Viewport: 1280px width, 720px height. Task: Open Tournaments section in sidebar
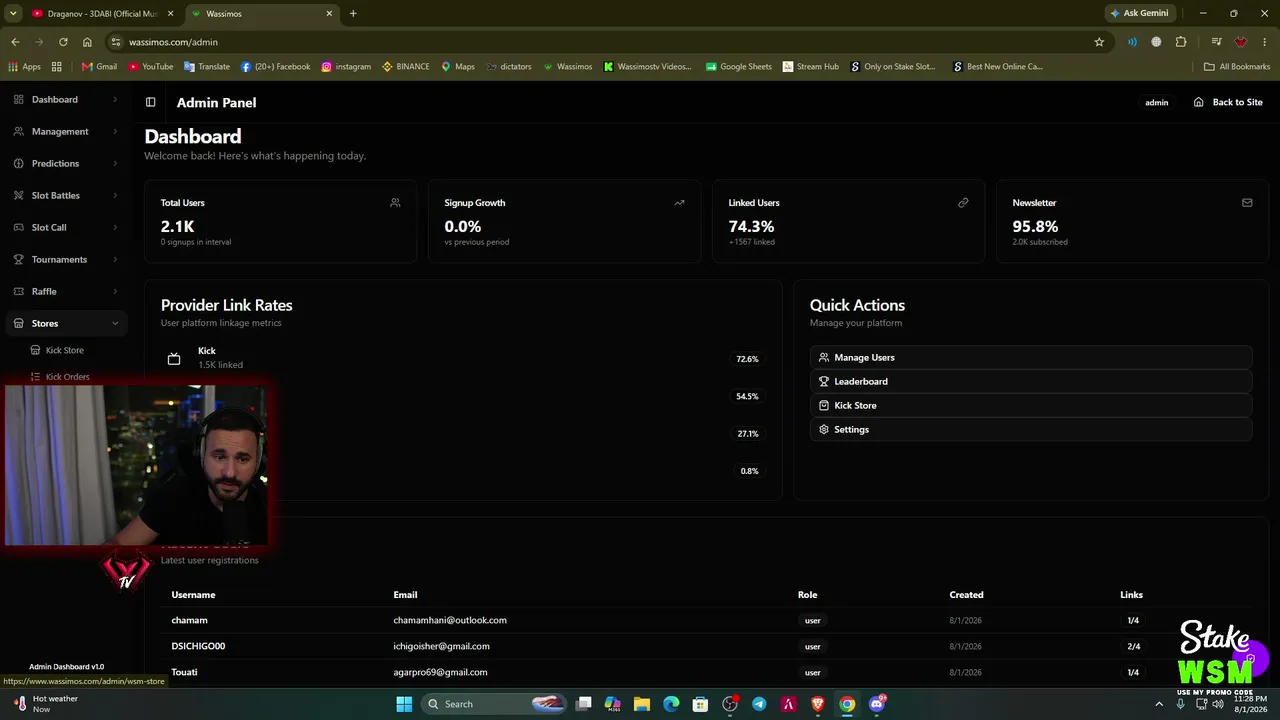(59, 260)
